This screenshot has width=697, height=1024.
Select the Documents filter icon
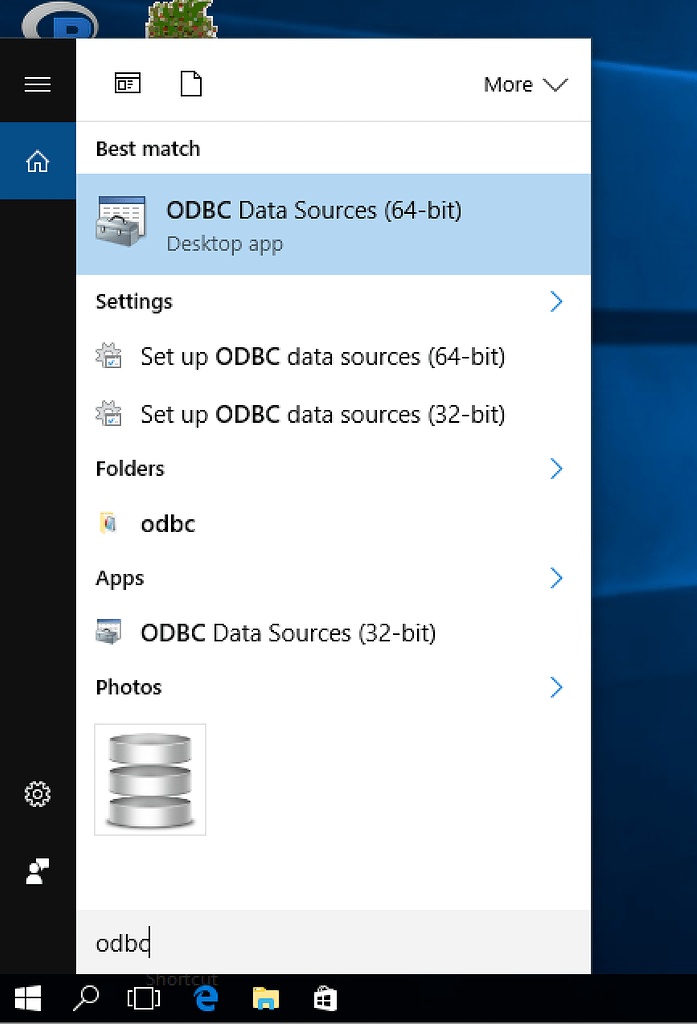click(190, 84)
